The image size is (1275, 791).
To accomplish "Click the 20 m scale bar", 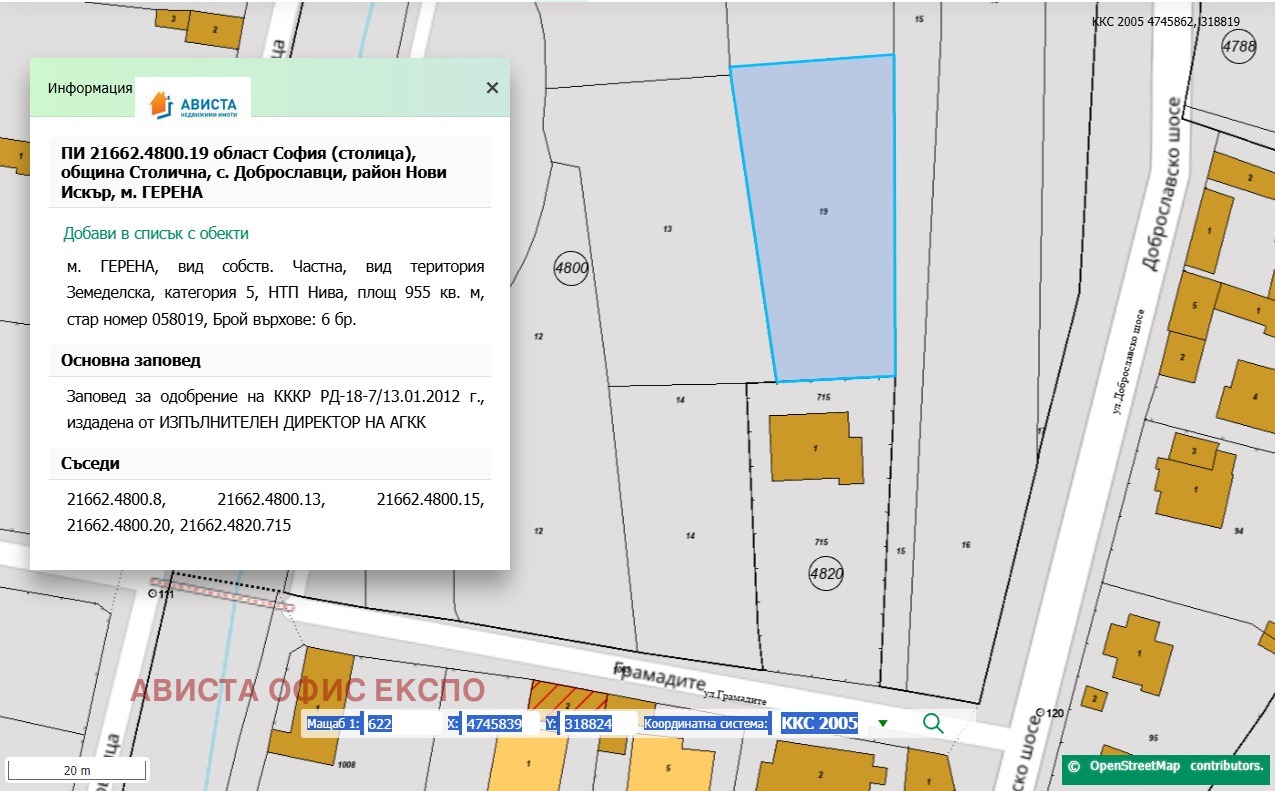I will [77, 770].
